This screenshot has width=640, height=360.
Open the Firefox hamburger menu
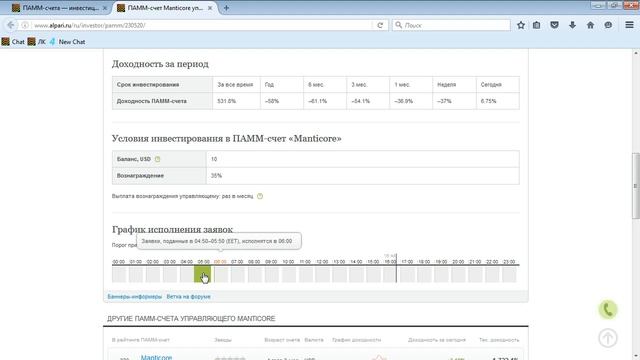[x=629, y=25]
